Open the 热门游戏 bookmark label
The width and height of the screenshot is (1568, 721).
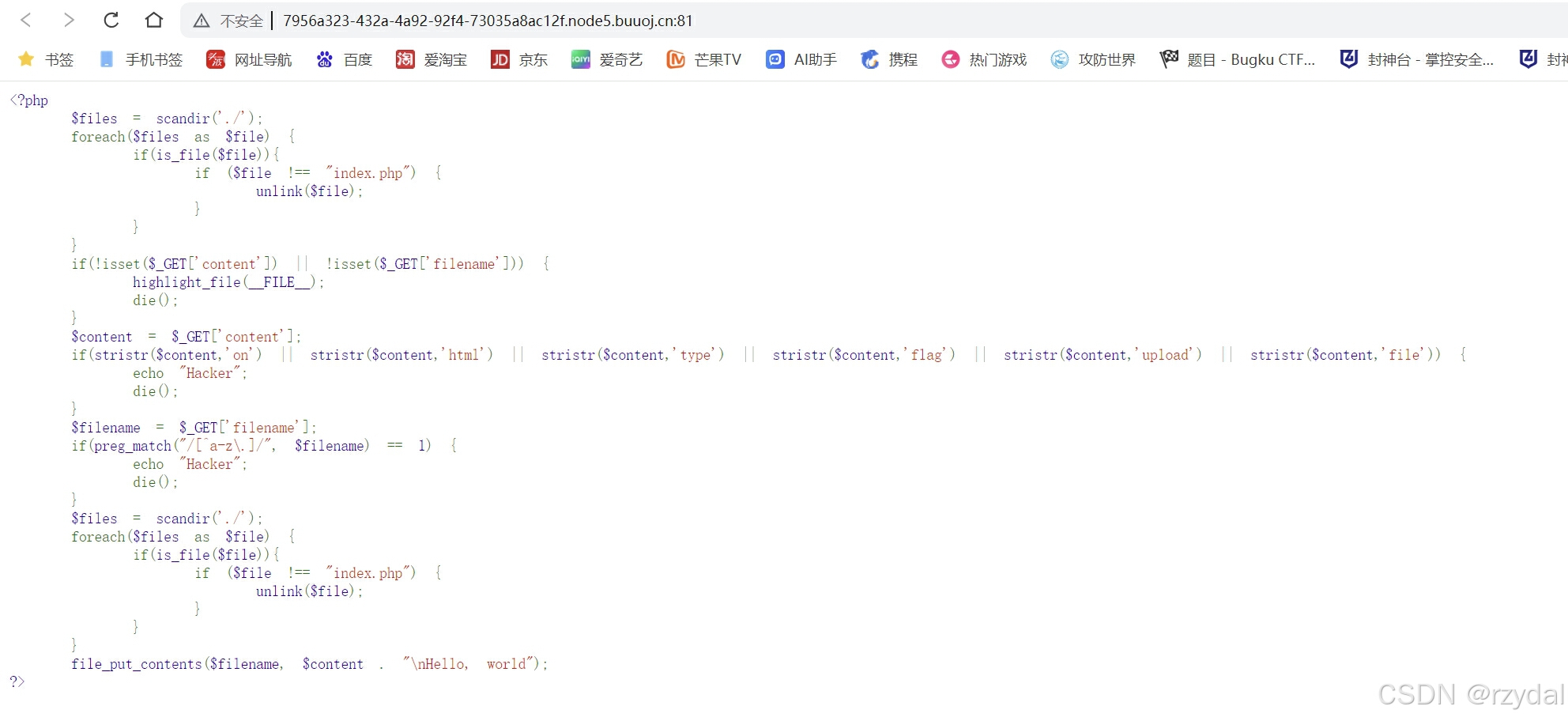pos(998,60)
